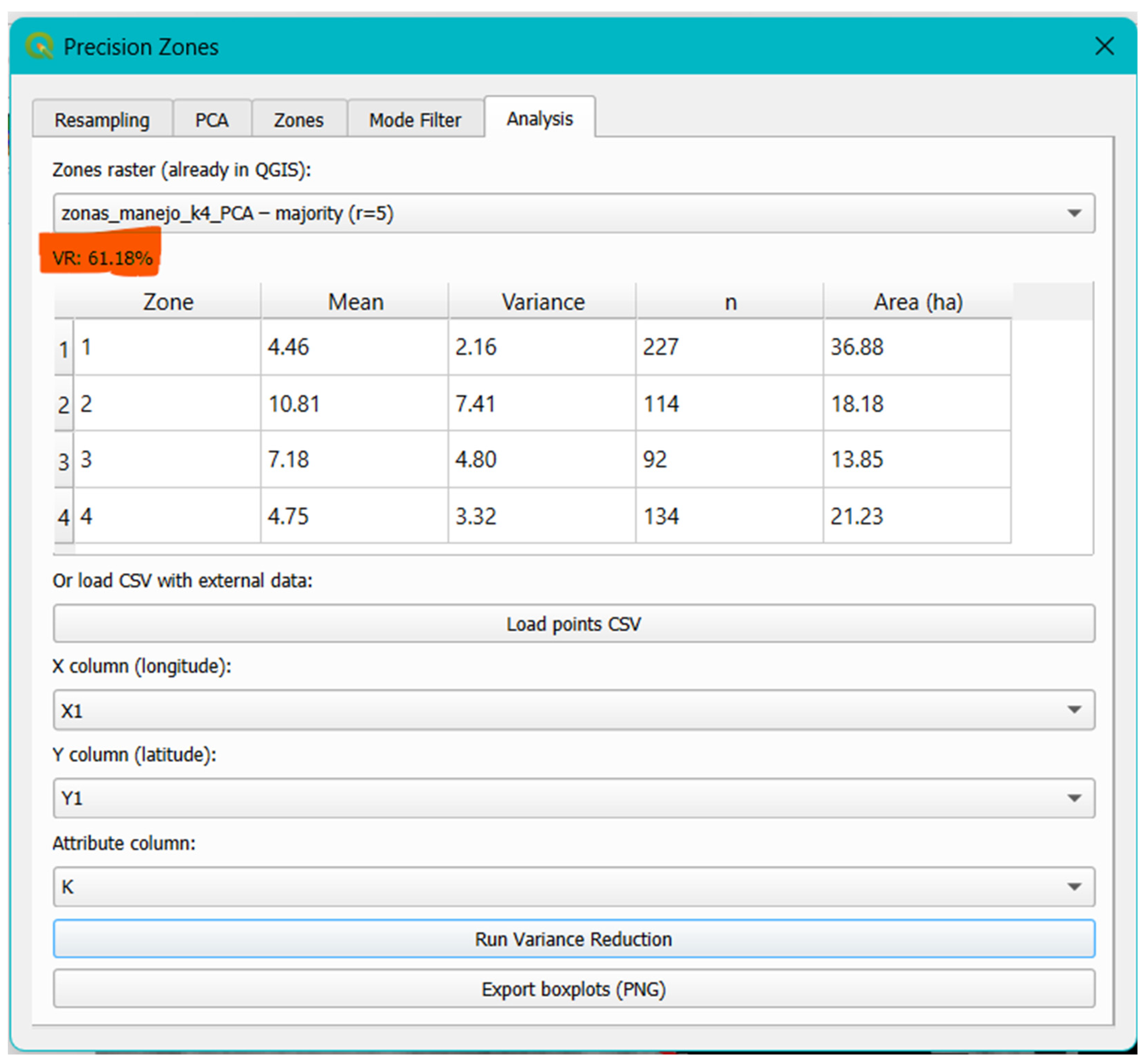
Task: Close the Precision Zones dialog
Action: tap(1103, 46)
